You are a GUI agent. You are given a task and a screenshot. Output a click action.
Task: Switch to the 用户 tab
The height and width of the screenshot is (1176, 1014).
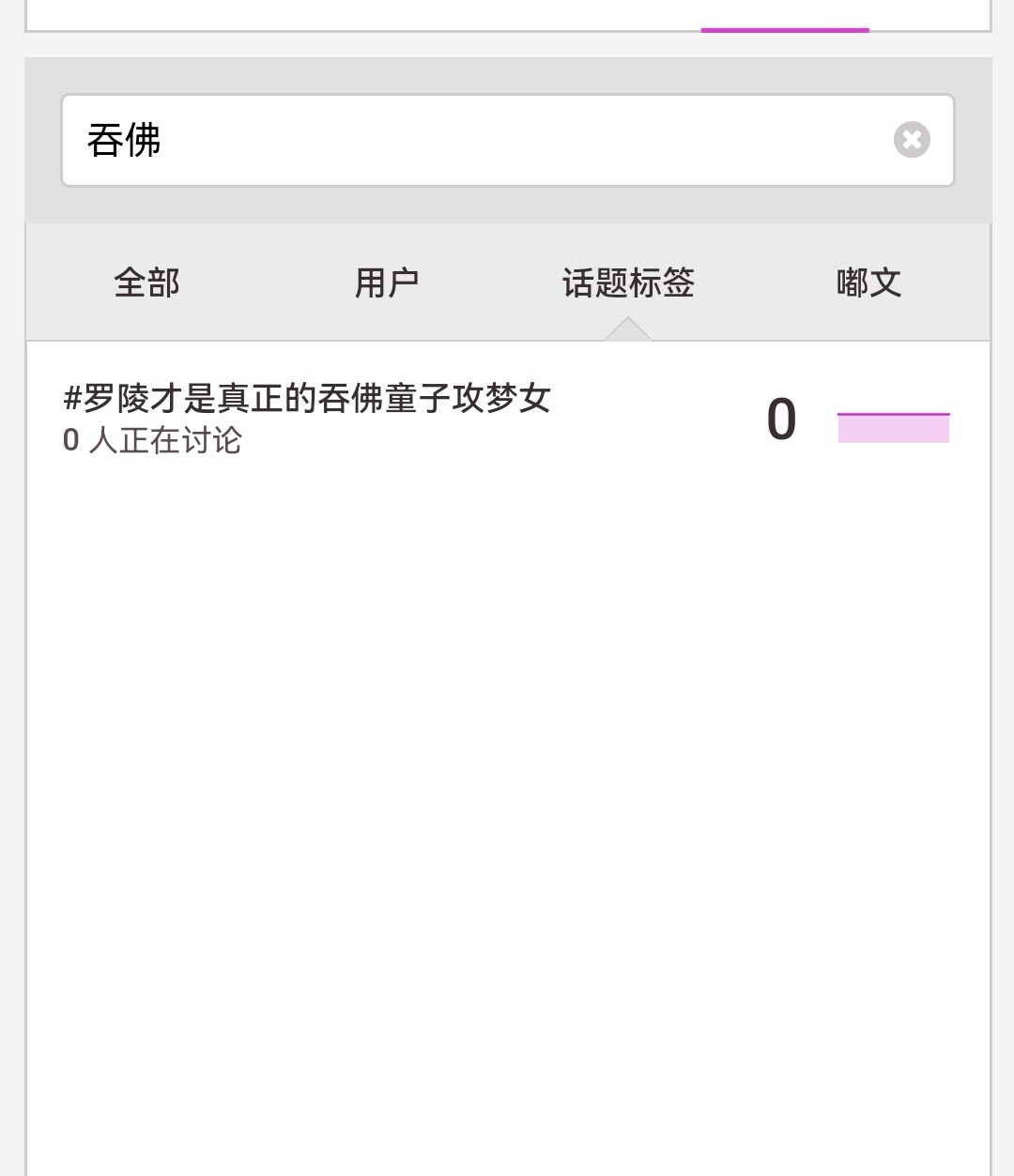(387, 283)
